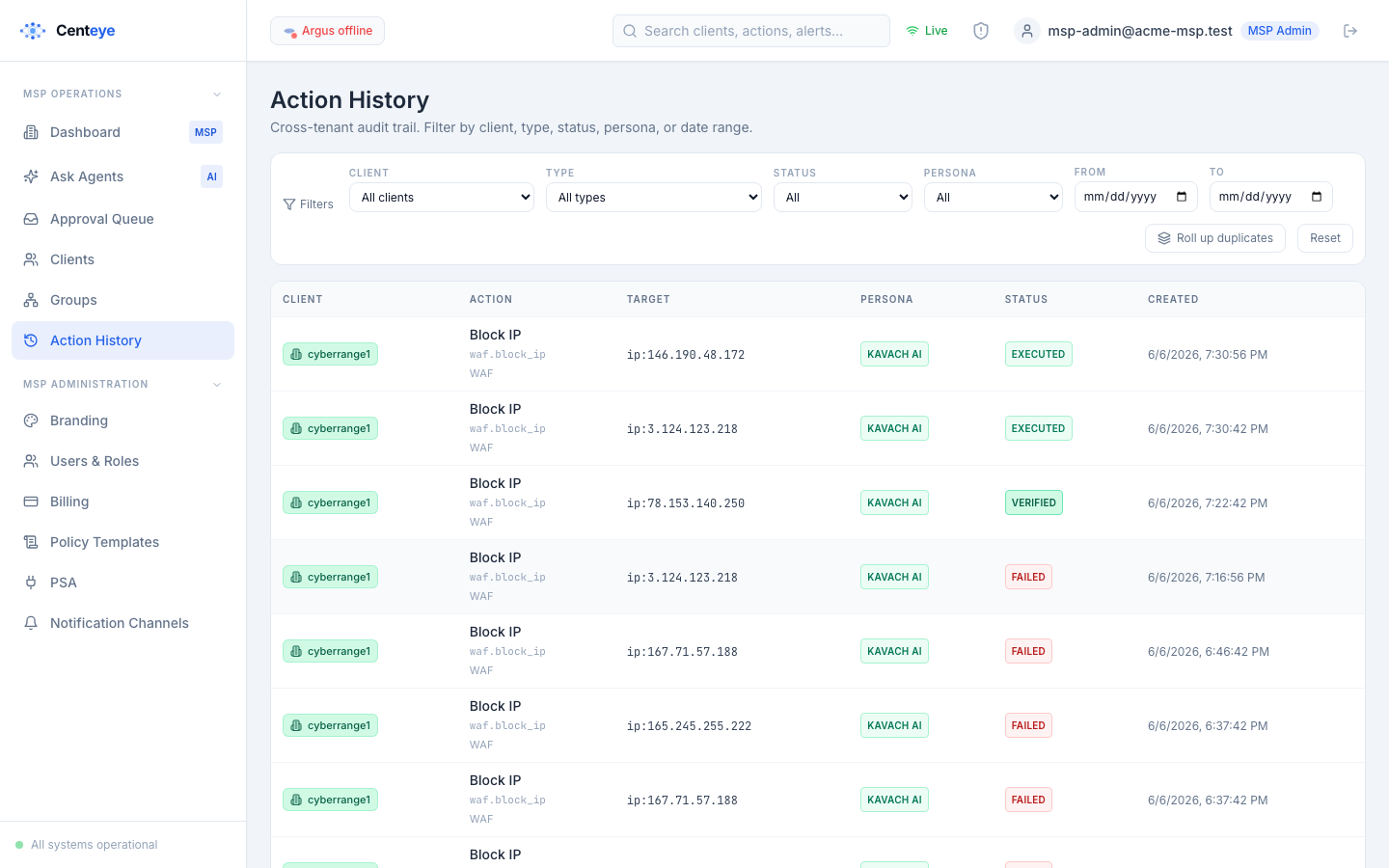Open the Status filter dropdown
Screen dimensions: 1389x868
843,198
